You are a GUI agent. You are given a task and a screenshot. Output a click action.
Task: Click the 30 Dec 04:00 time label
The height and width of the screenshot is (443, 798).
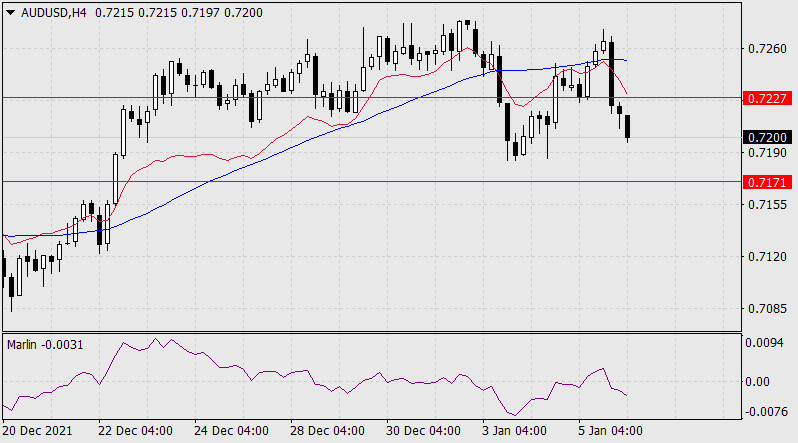tap(423, 431)
